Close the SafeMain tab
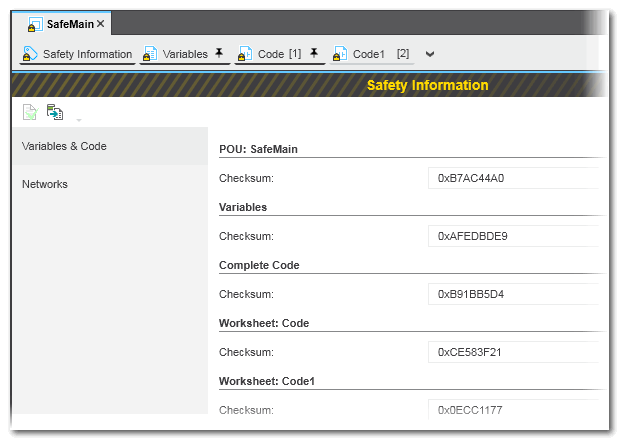This screenshot has height=441, width=620. (x=101, y=23)
